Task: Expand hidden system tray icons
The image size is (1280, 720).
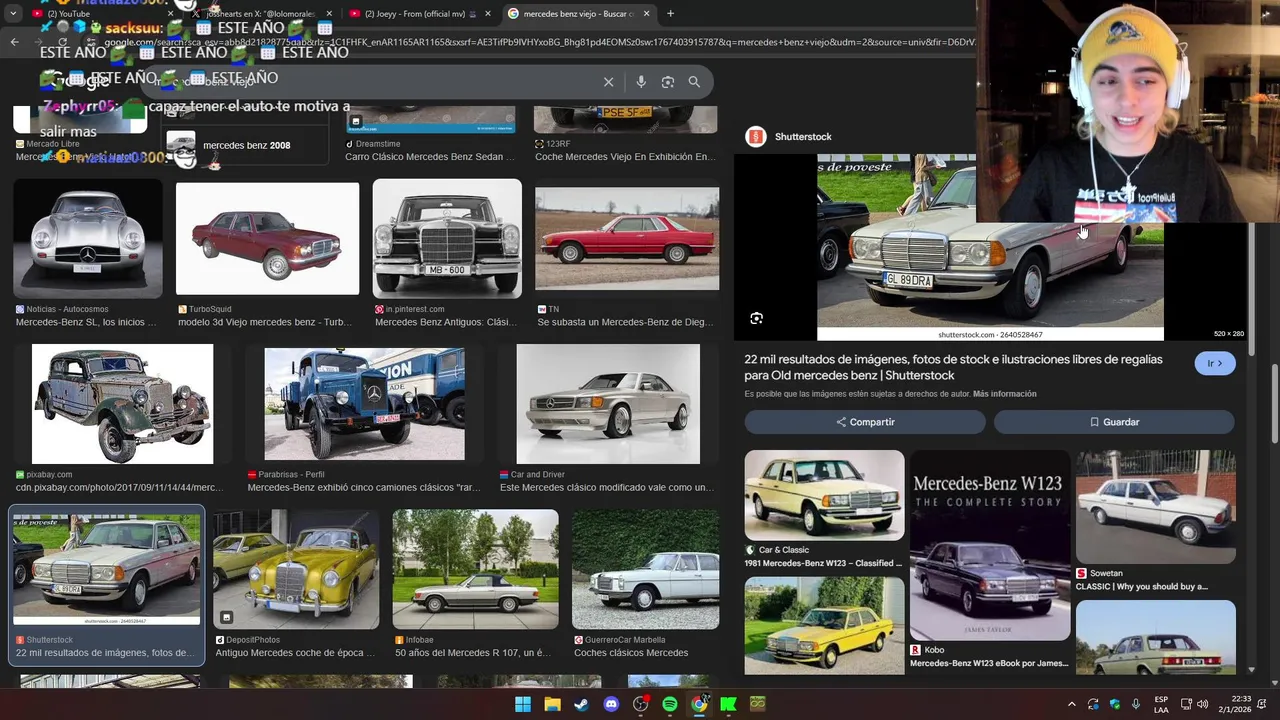Action: tap(1072, 704)
